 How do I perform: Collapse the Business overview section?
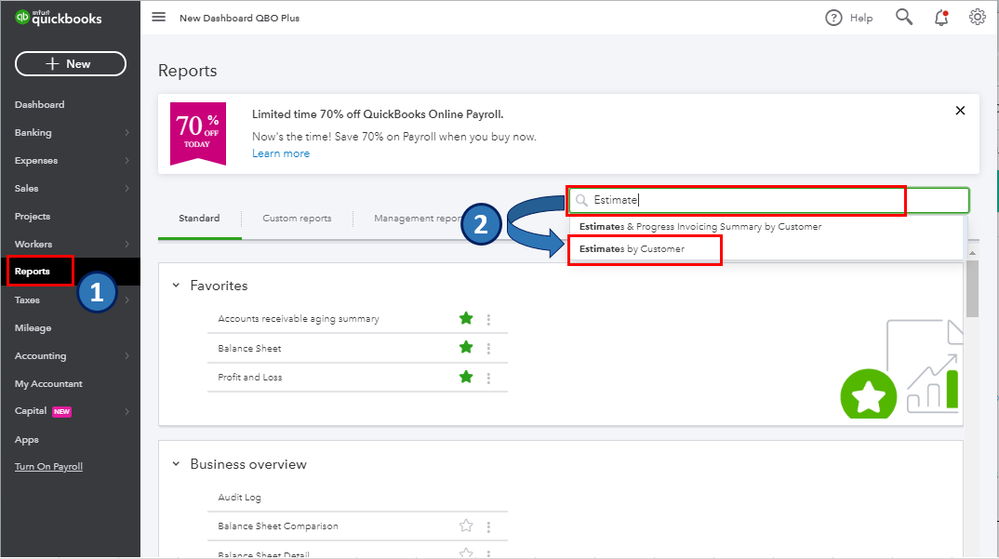point(176,464)
